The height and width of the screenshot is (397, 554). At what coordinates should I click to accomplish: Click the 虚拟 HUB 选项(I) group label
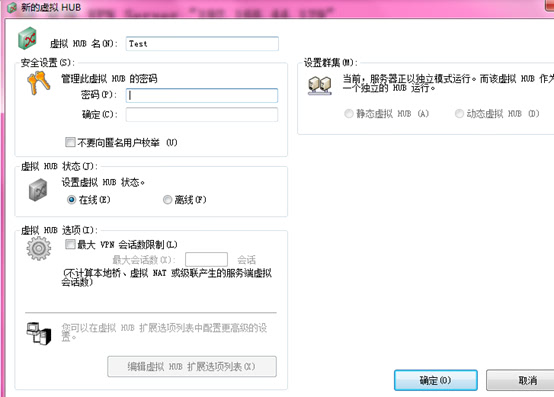[59, 230]
